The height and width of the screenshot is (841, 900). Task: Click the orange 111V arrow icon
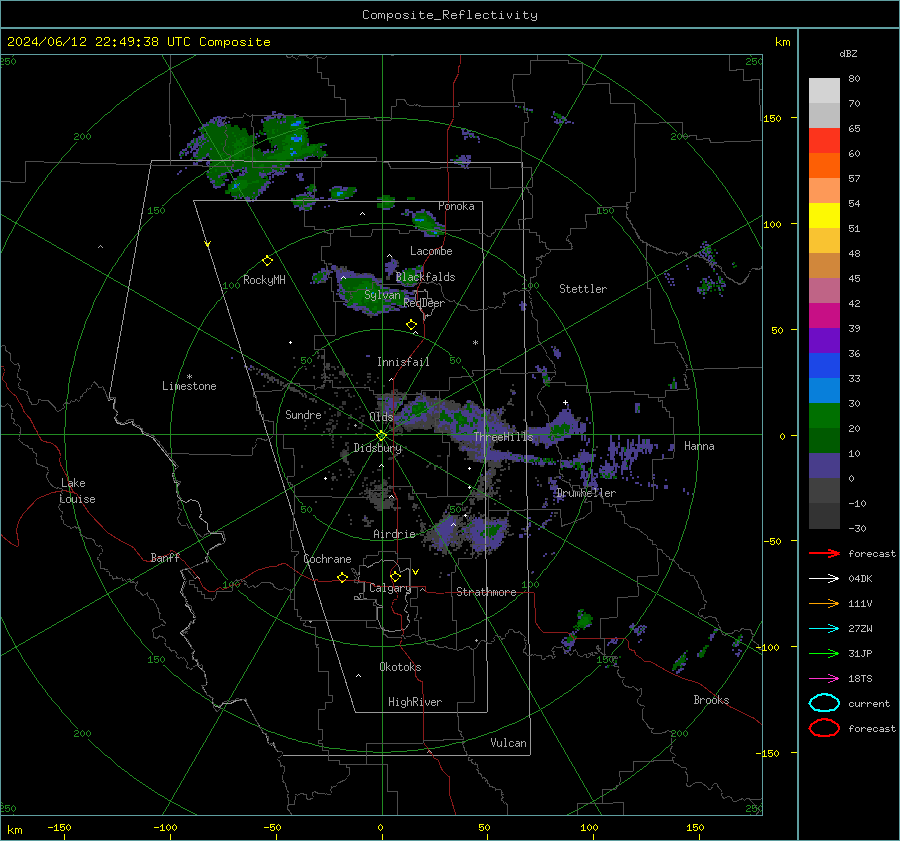[x=824, y=603]
